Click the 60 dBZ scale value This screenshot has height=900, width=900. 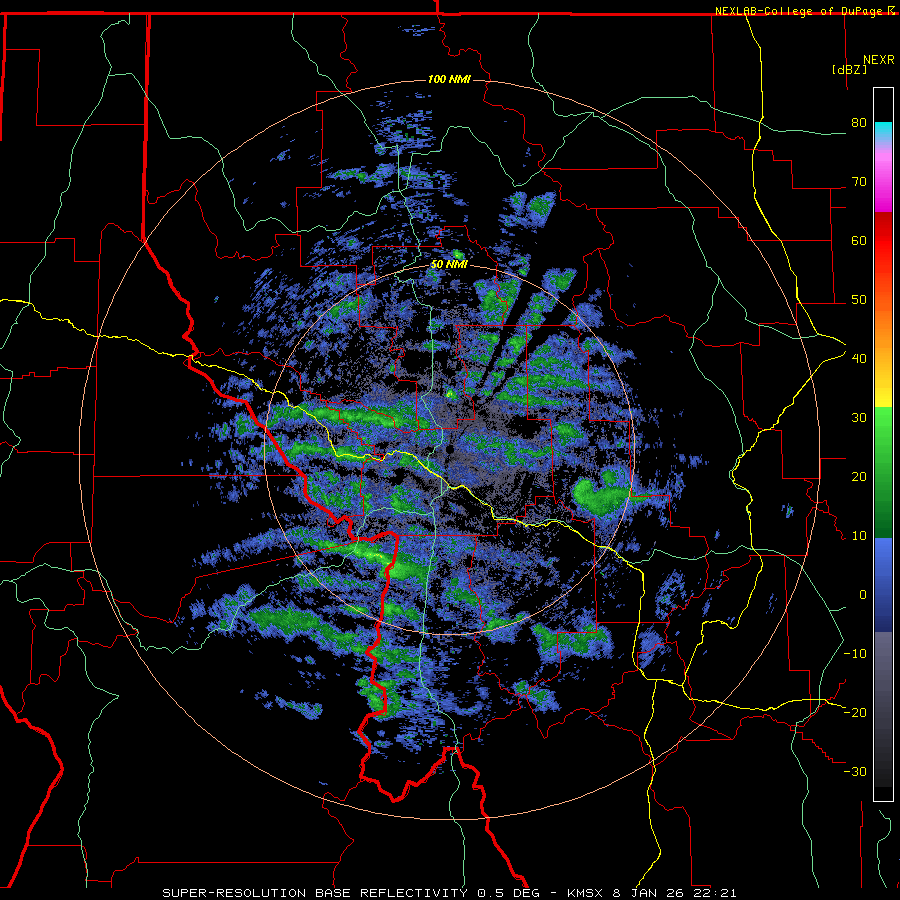tap(859, 240)
